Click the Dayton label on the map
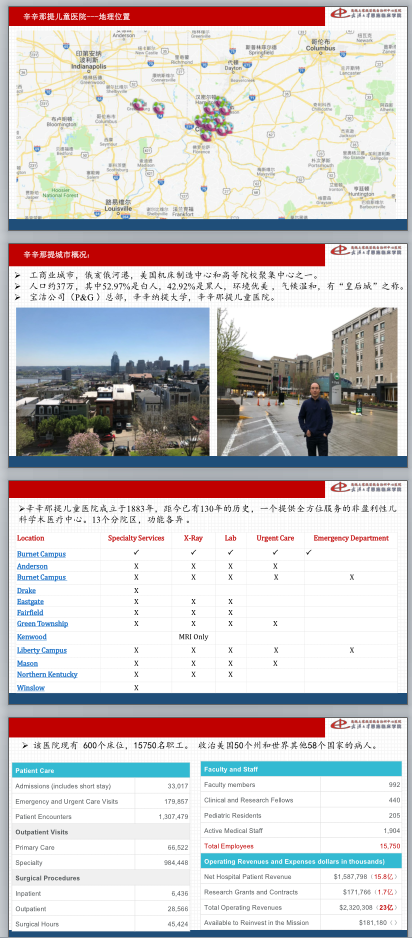The height and width of the screenshot is (938, 412). point(233,68)
